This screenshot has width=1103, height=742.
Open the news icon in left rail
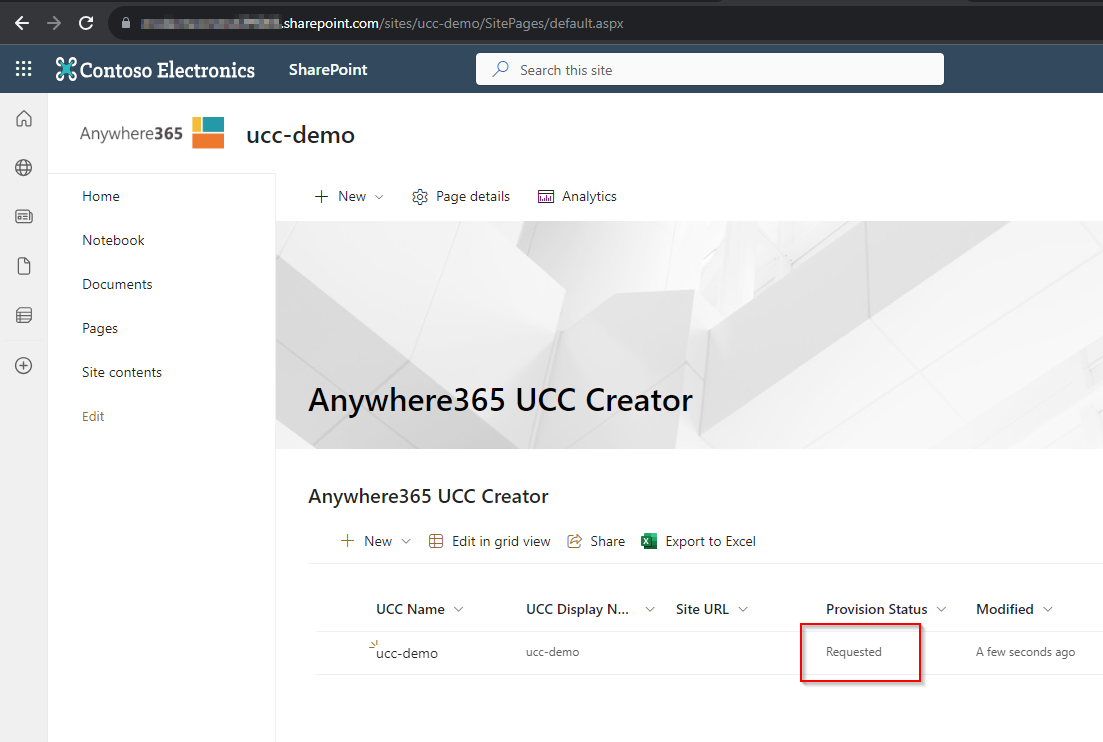click(x=24, y=217)
